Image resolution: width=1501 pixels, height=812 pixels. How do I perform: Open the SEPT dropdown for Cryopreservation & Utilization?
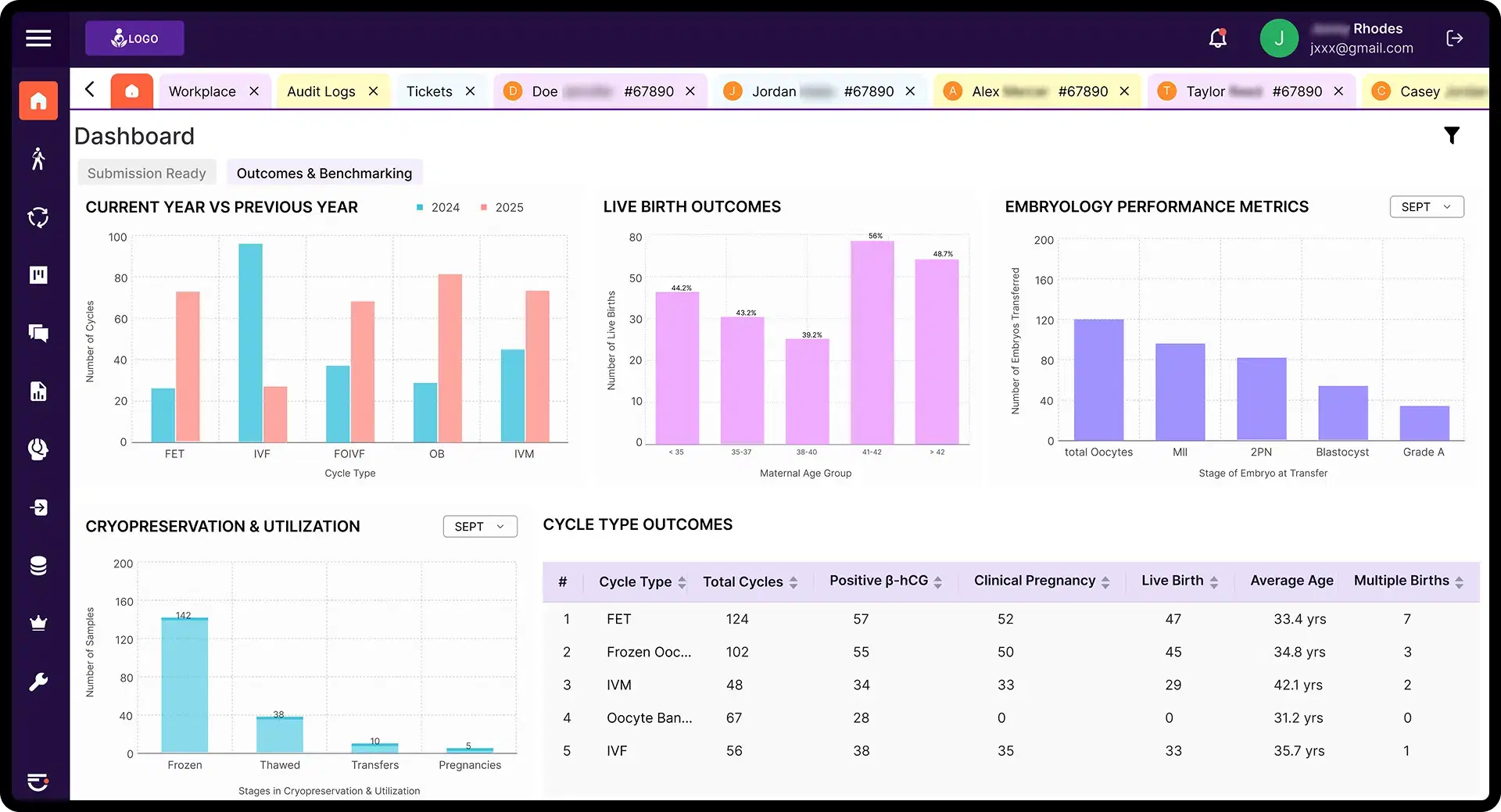[479, 526]
